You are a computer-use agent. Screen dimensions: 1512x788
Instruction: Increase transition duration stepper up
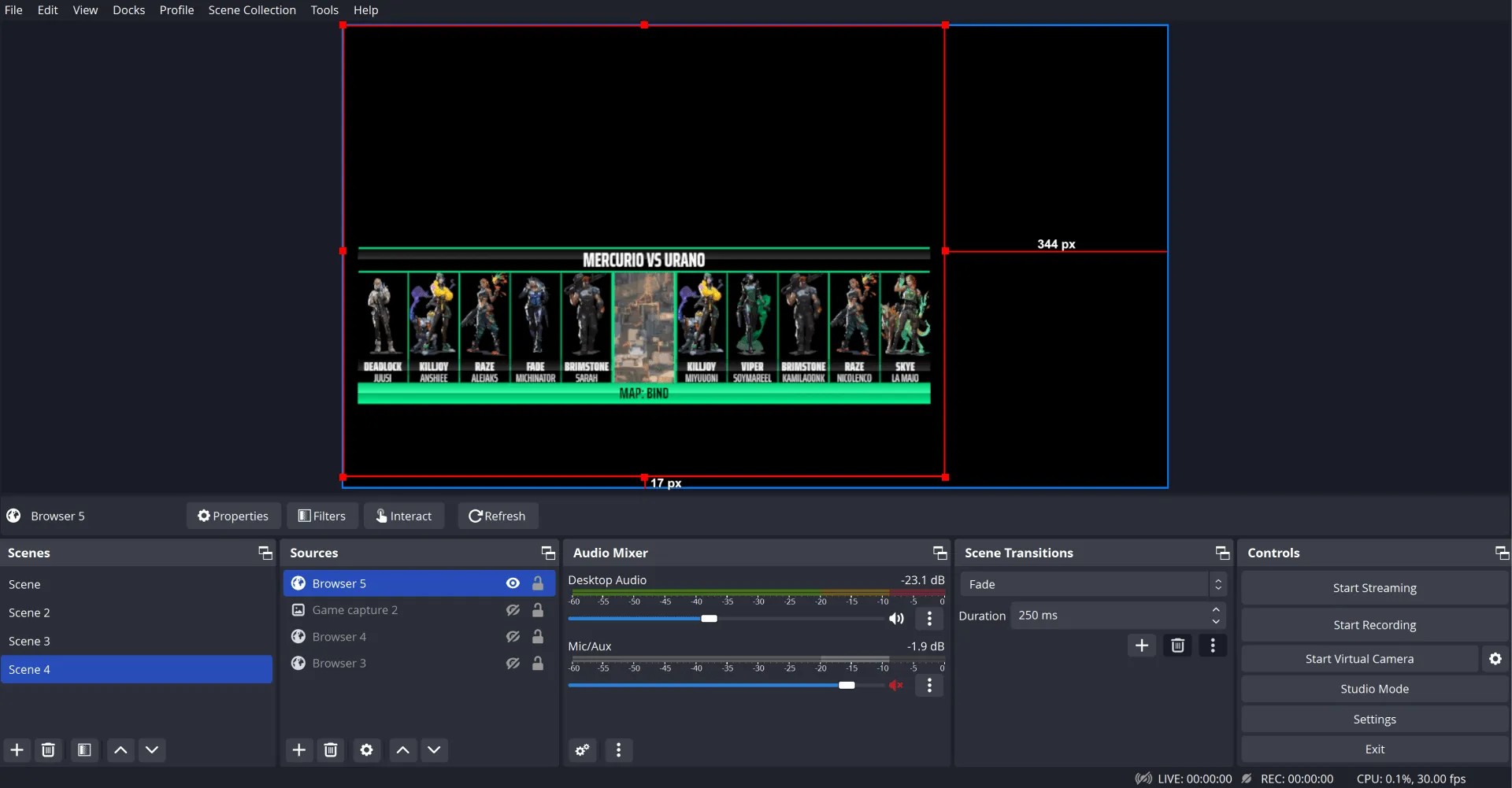(x=1217, y=609)
